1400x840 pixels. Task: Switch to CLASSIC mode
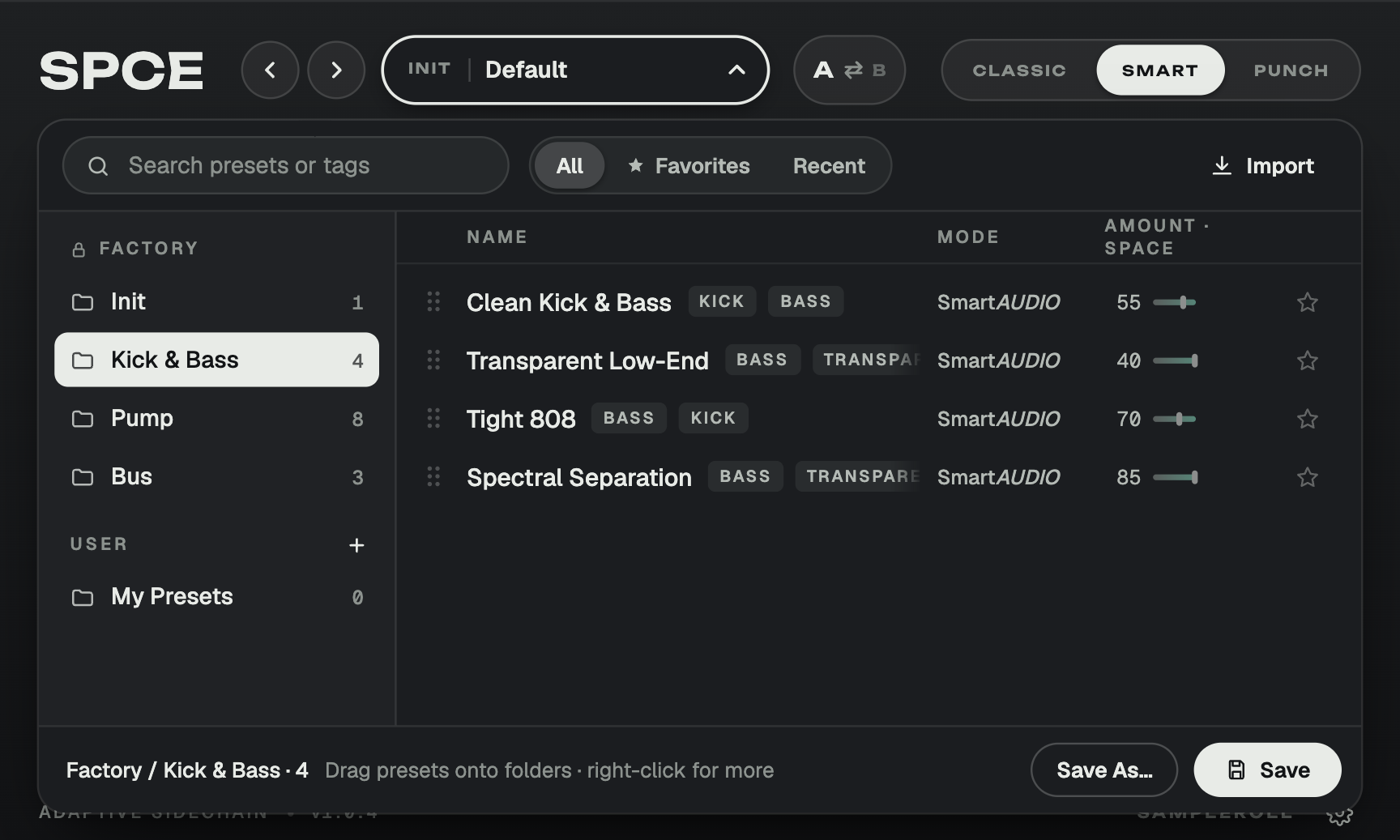click(x=1019, y=70)
